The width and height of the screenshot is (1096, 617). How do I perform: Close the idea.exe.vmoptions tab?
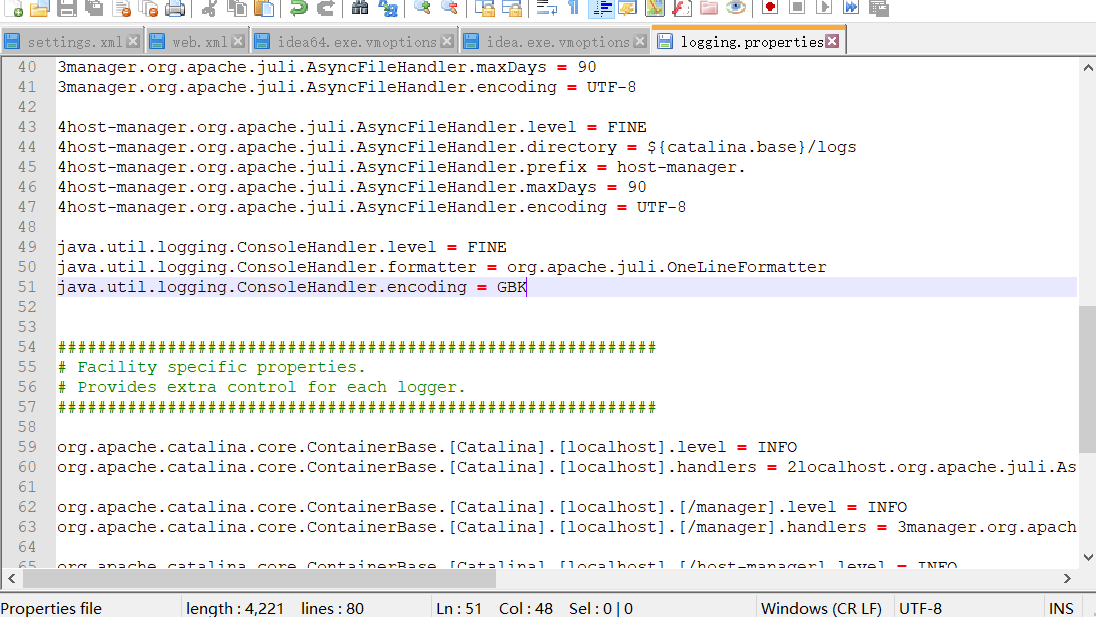point(640,41)
